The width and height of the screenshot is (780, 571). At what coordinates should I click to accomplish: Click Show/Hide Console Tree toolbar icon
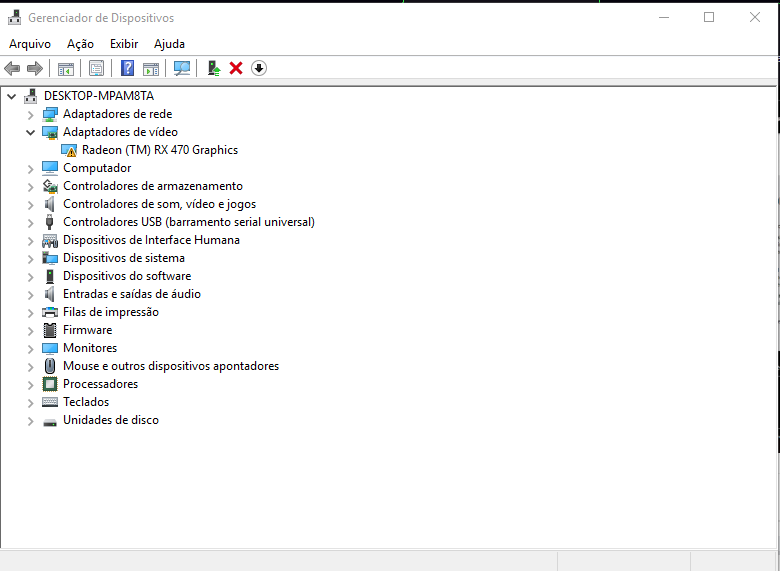pyautogui.click(x=66, y=68)
